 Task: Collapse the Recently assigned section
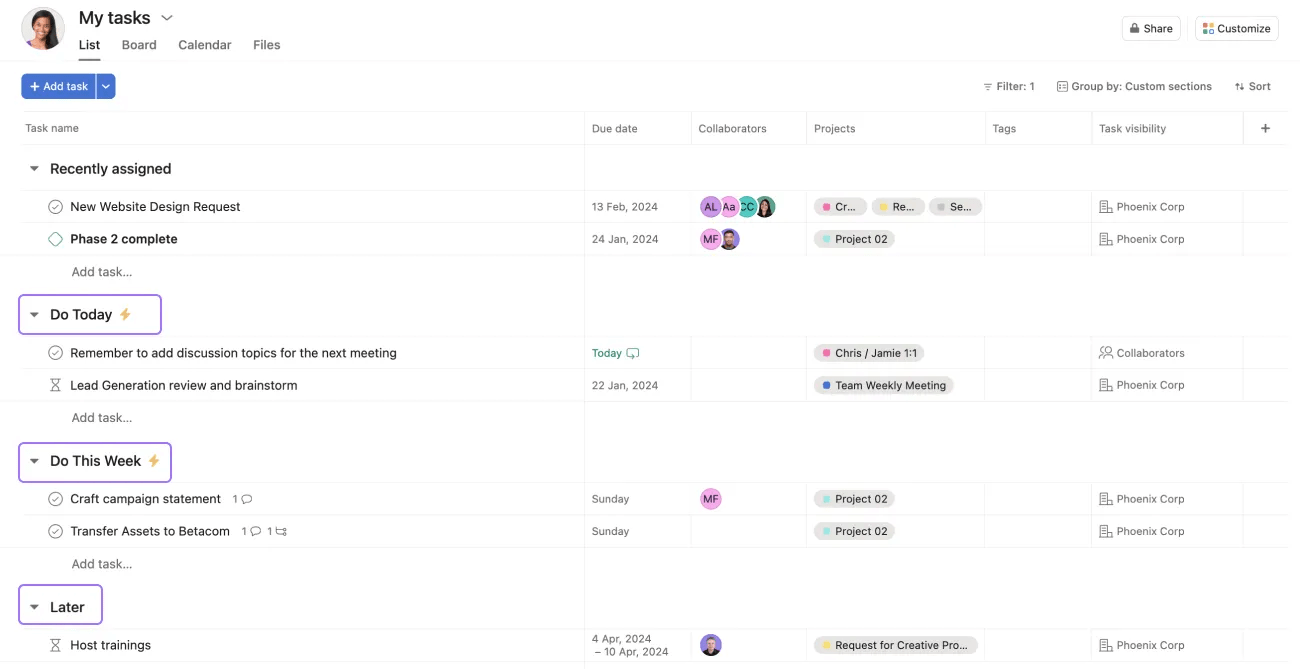33,168
